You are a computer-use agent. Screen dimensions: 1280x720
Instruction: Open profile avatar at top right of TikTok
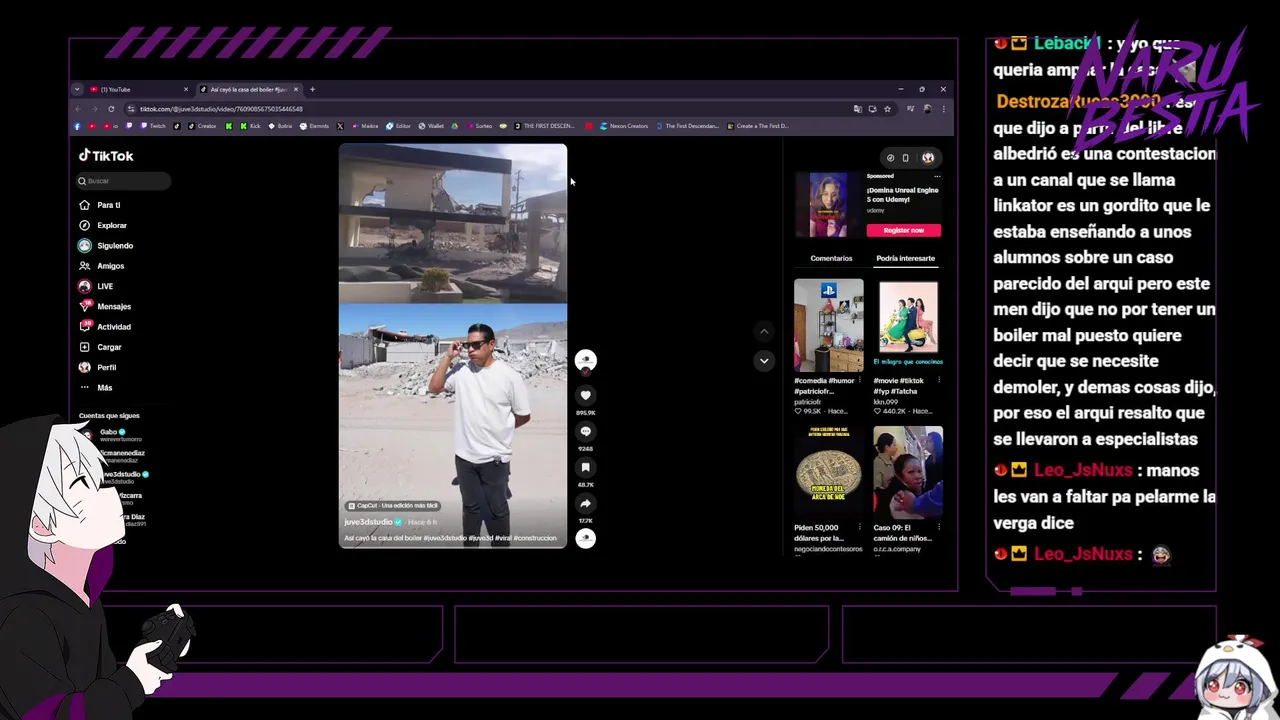coord(928,158)
